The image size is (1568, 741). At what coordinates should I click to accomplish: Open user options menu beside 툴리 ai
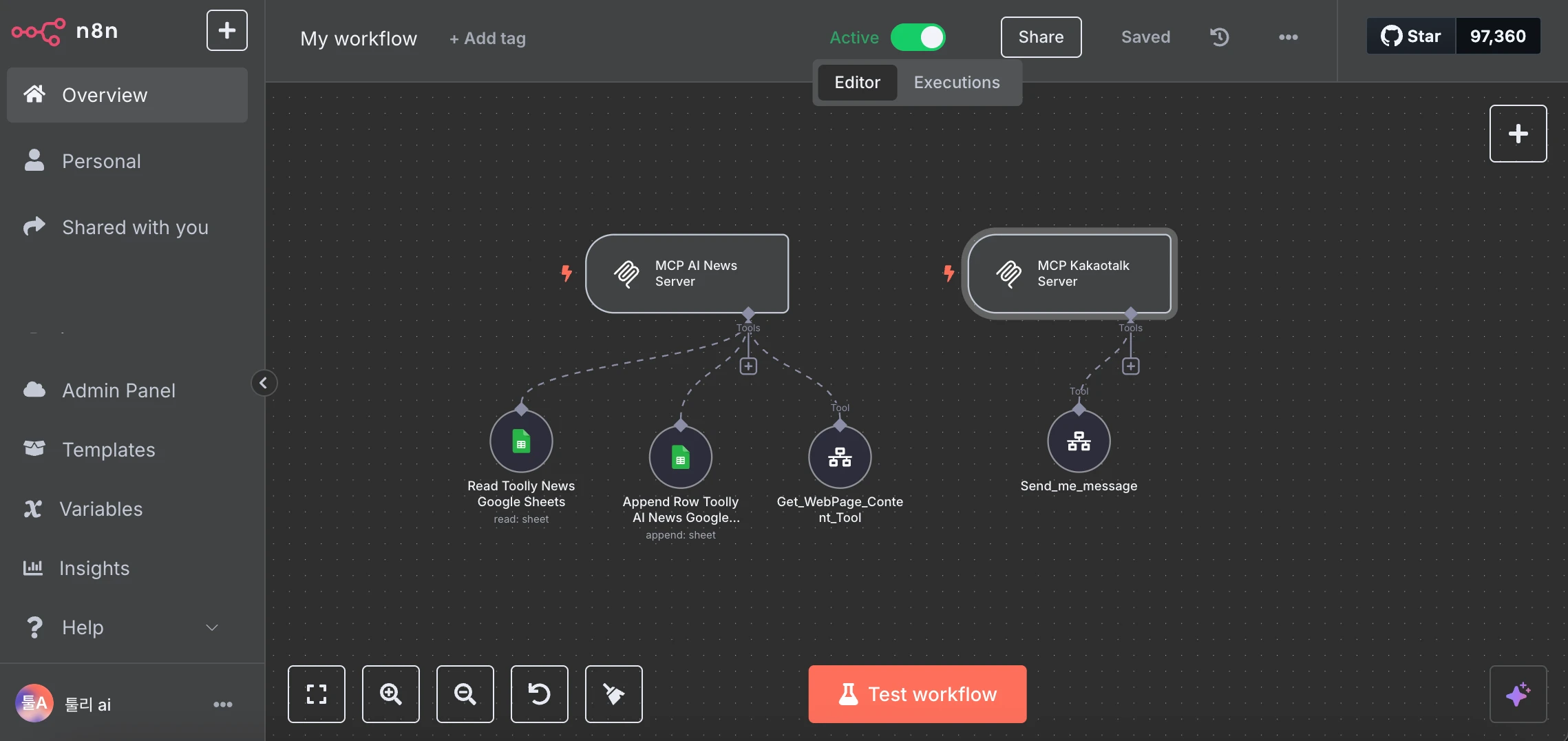(x=222, y=705)
